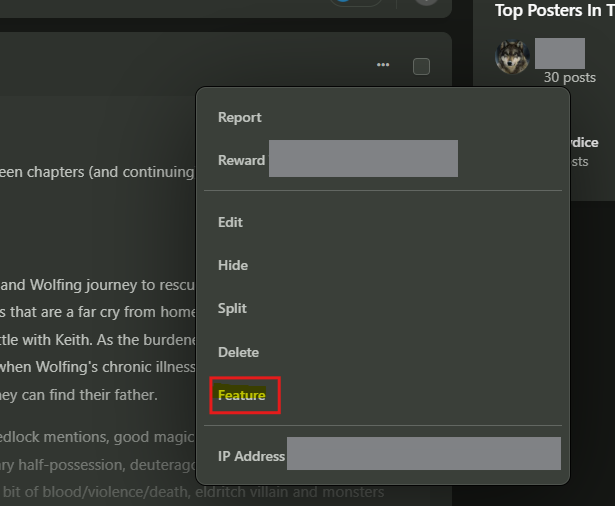Click the redacted IP address value

[424, 453]
